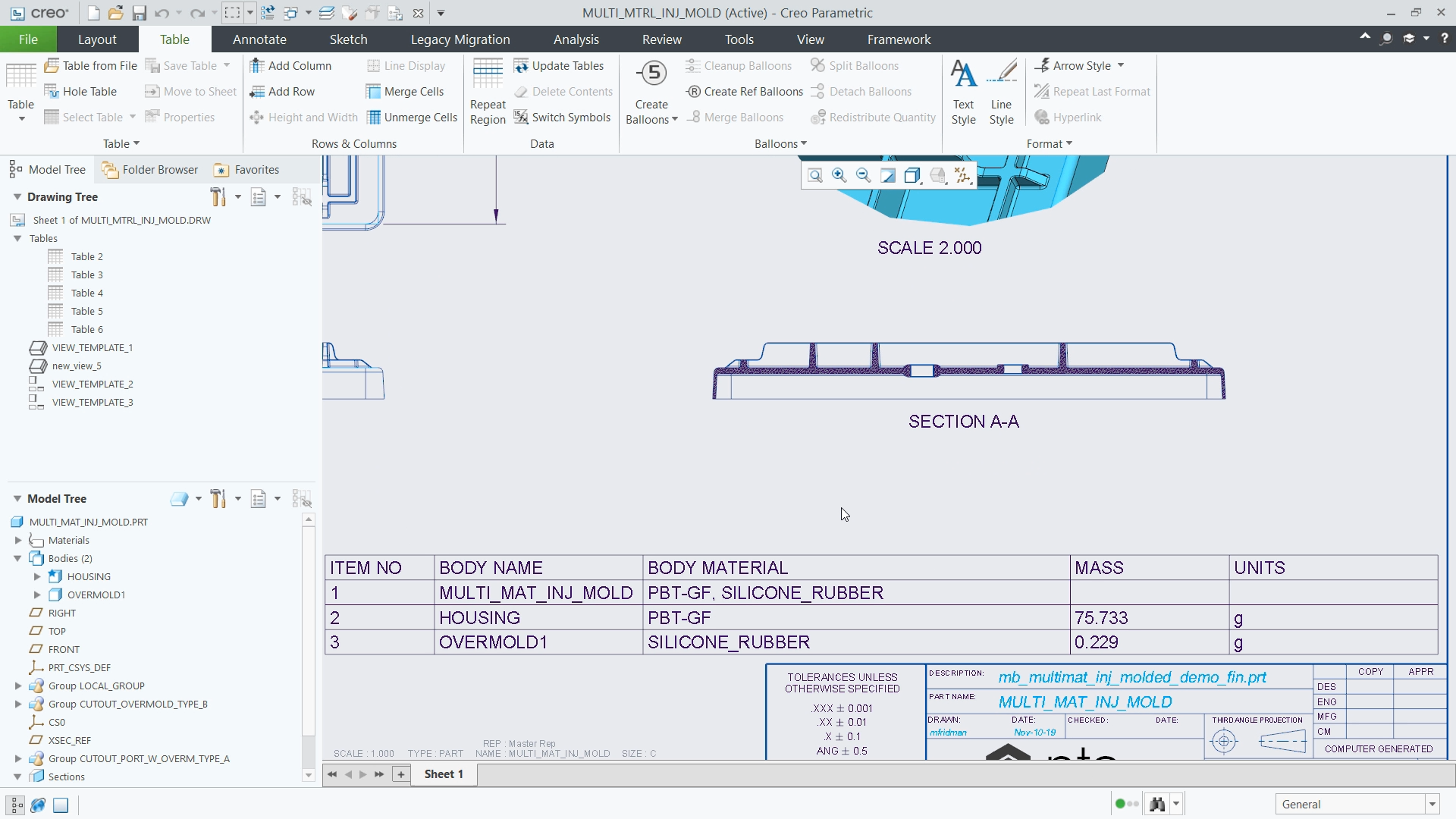Open the General selection filter combo box

pyautogui.click(x=1357, y=804)
